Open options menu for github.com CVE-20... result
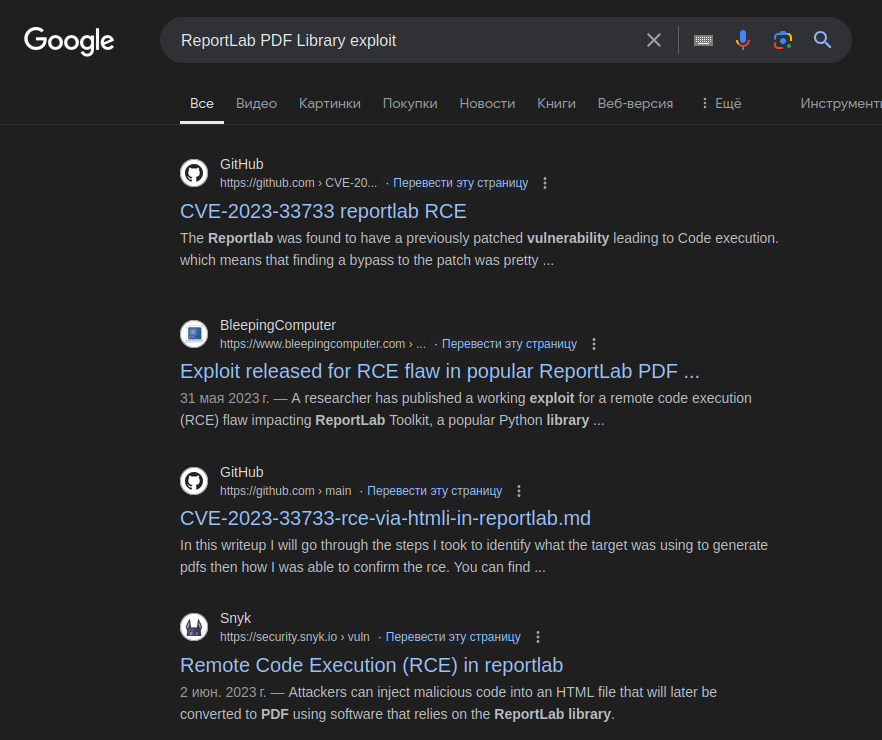 (x=544, y=183)
